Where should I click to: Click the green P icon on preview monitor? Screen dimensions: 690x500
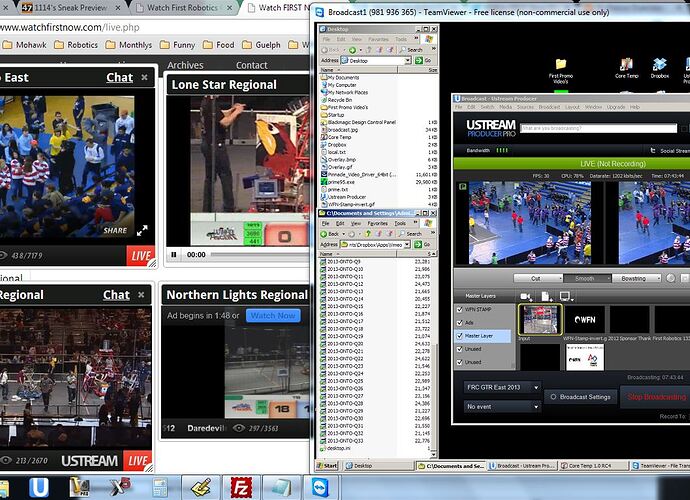[x=463, y=187]
